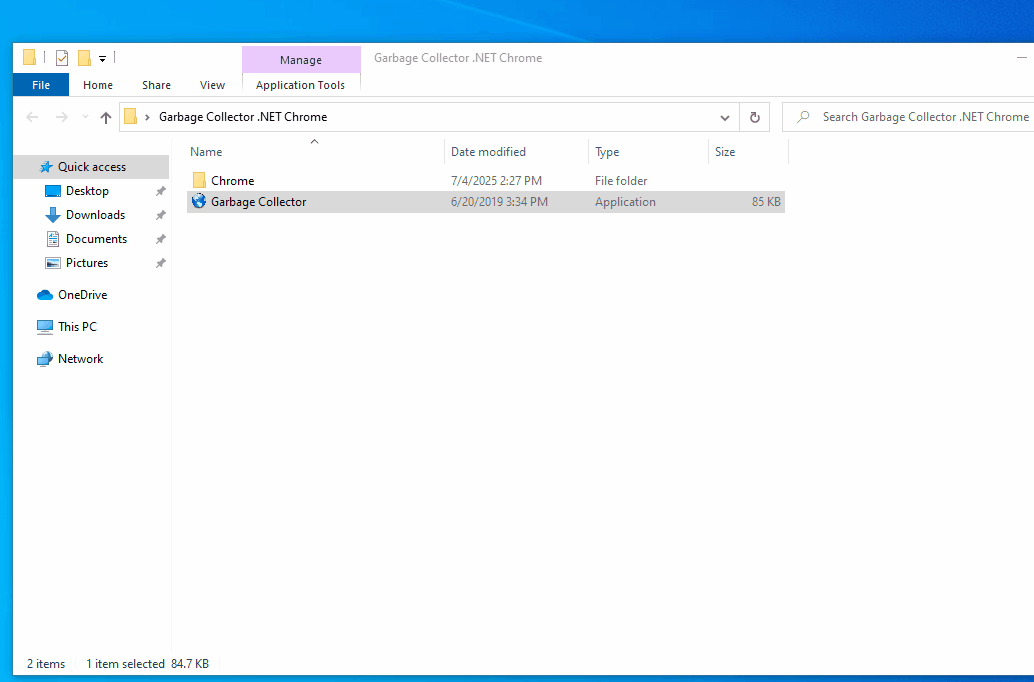Open Documents from the navigation pane

click(96, 239)
